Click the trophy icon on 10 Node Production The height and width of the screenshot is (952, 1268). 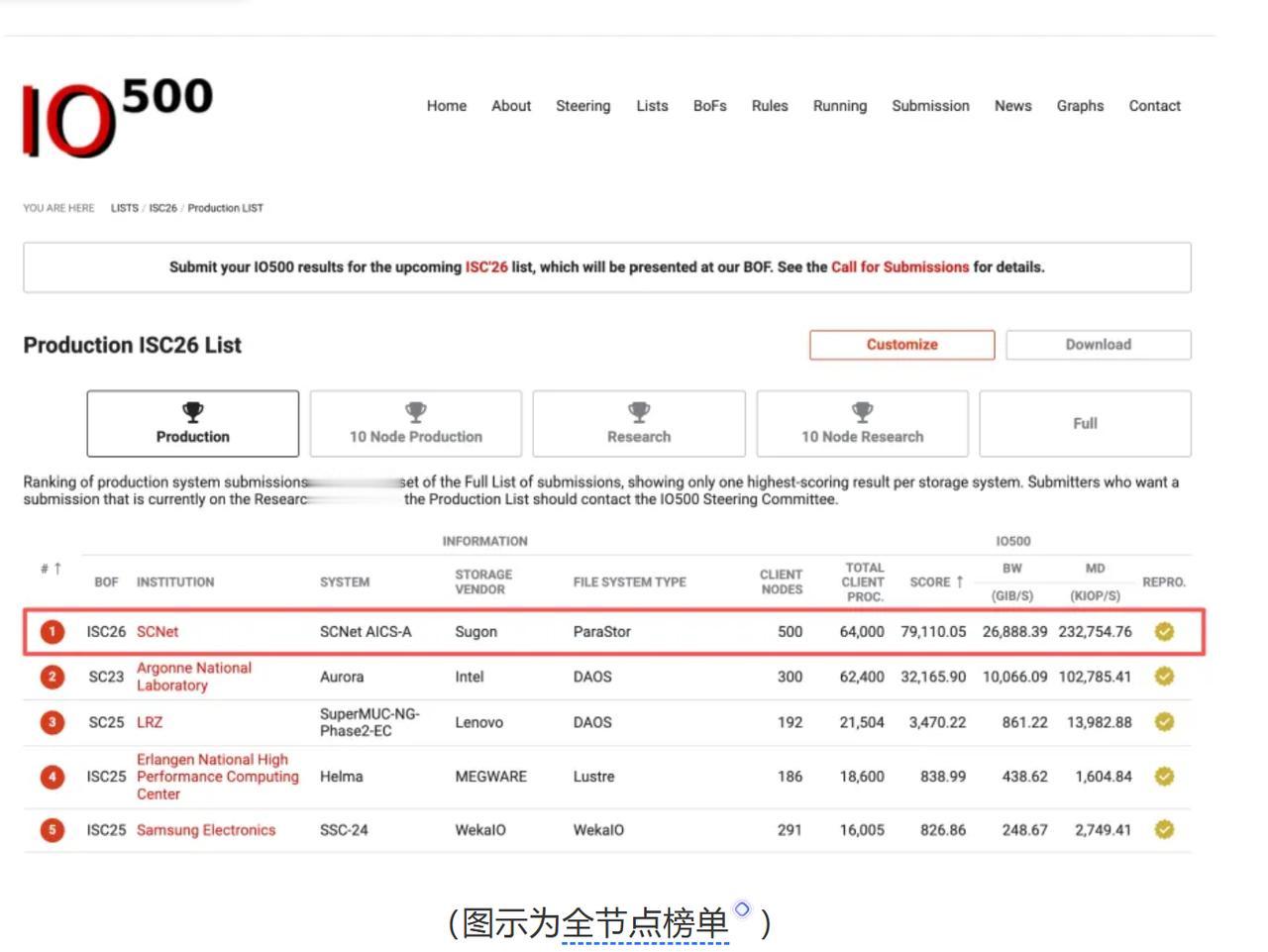click(x=416, y=411)
